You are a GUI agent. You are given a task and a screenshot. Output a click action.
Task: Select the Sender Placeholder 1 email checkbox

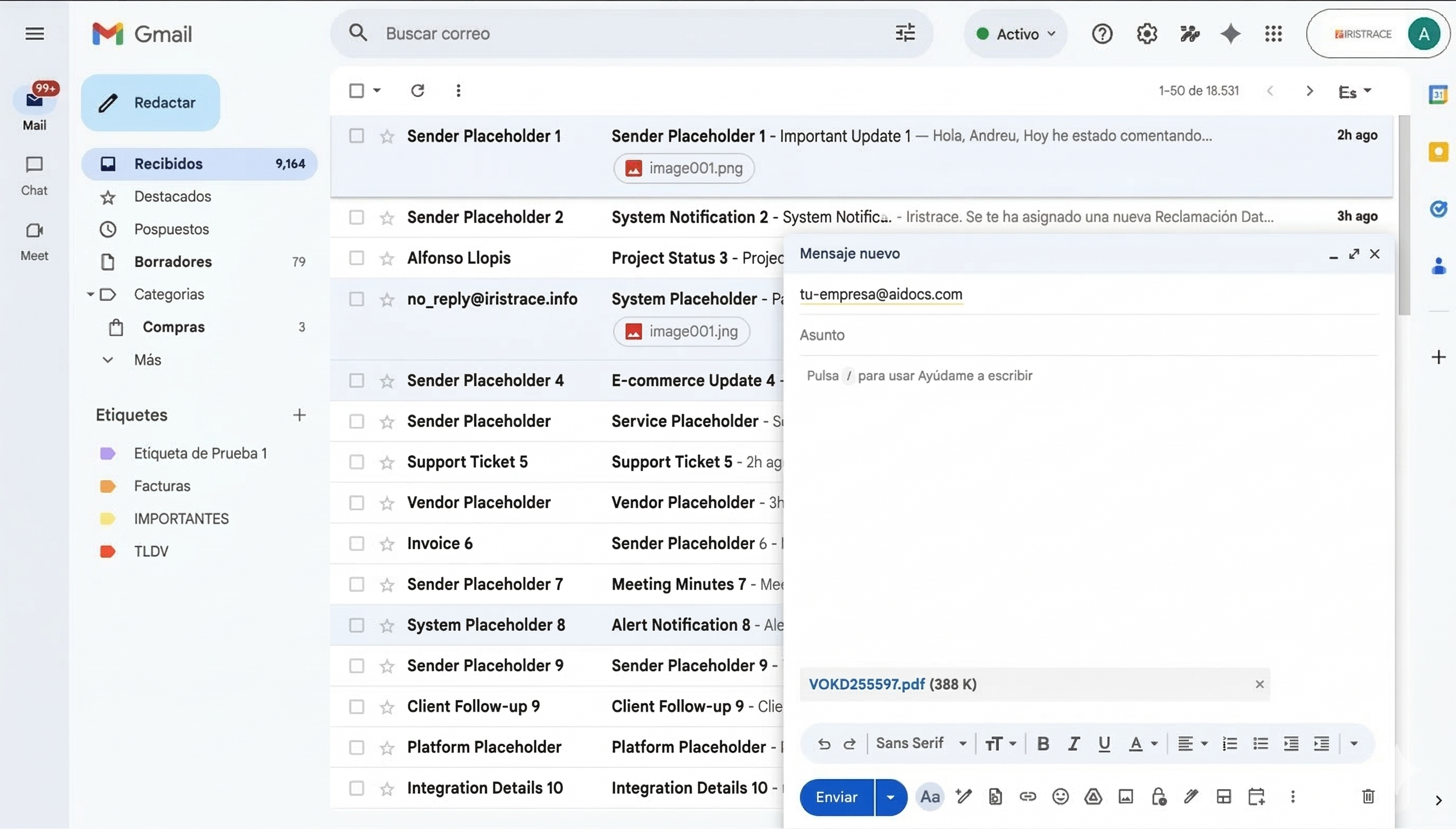356,136
